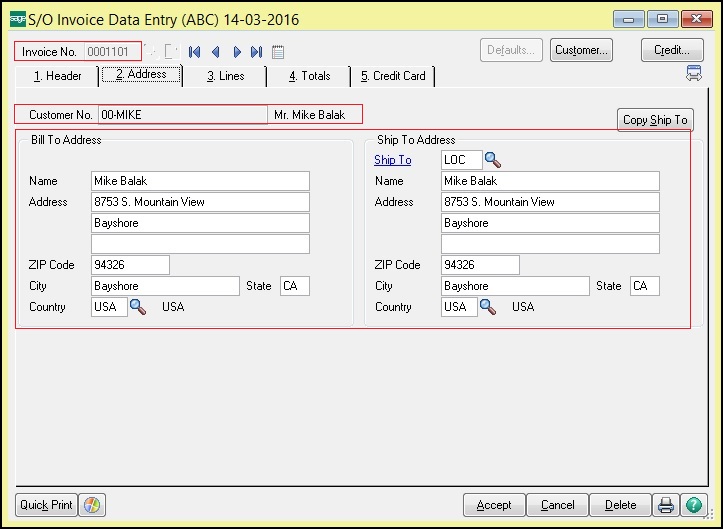Go to the previous invoice record

pyautogui.click(x=215, y=52)
